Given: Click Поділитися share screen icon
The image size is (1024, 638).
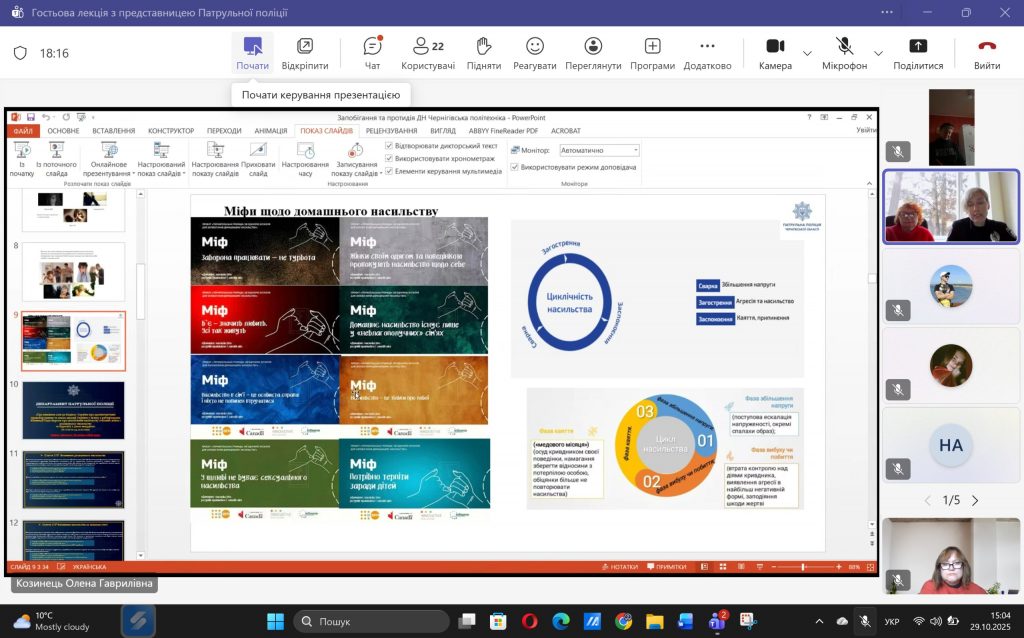Looking at the screenshot, I should [x=917, y=53].
